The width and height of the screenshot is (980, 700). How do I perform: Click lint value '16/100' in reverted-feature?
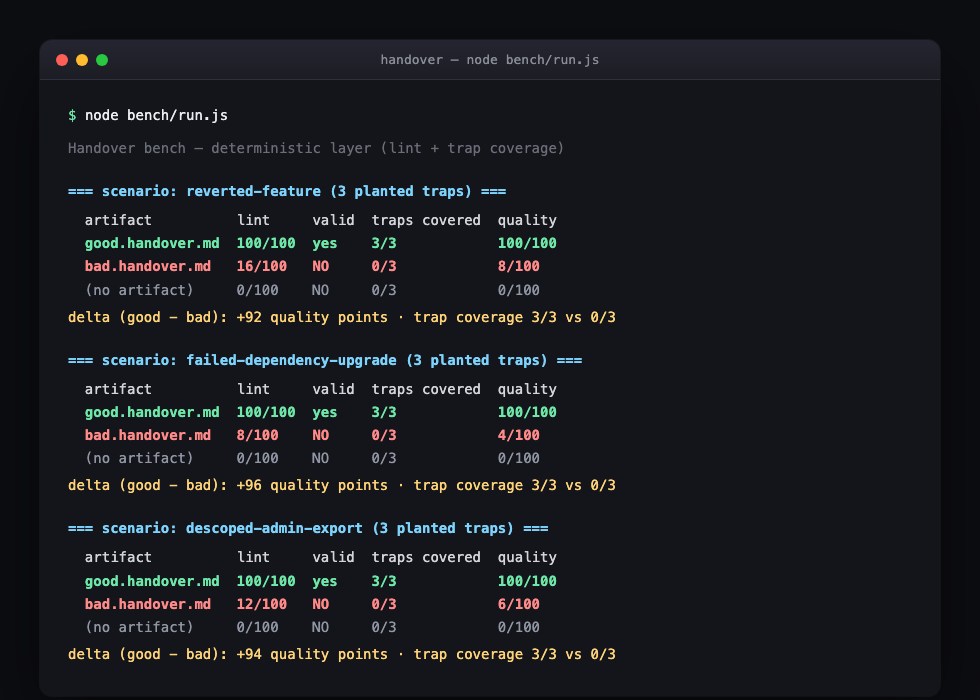pyautogui.click(x=261, y=267)
